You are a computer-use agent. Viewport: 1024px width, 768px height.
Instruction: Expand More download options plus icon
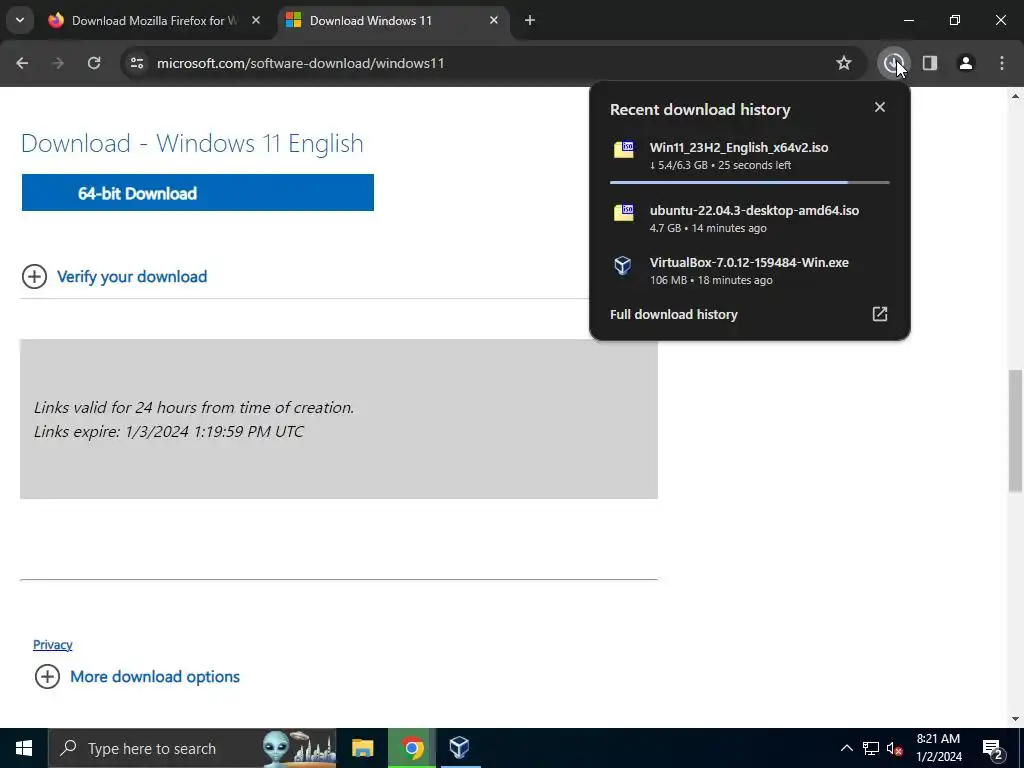point(47,677)
